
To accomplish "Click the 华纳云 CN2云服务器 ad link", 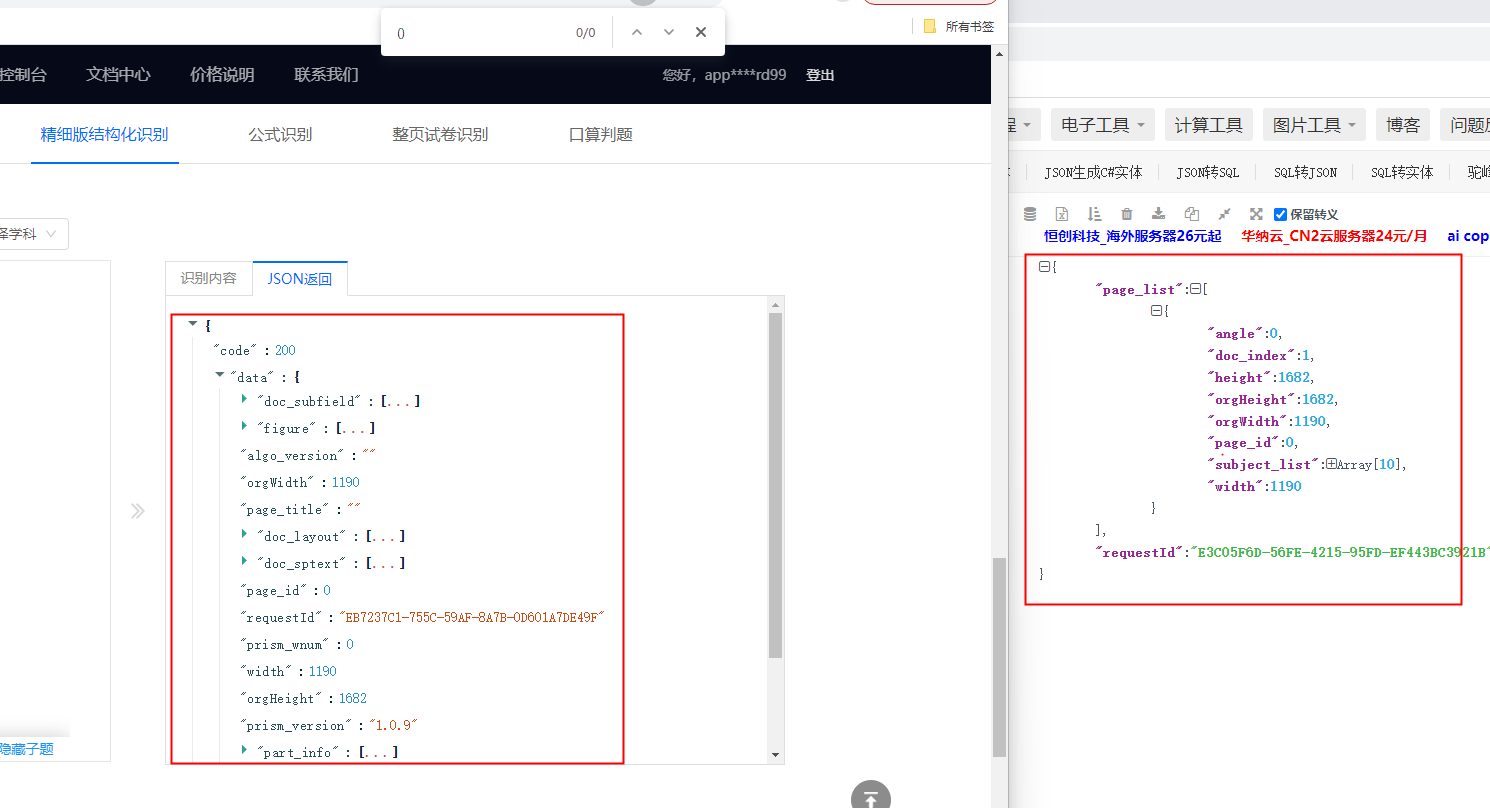I will [x=1334, y=237].
